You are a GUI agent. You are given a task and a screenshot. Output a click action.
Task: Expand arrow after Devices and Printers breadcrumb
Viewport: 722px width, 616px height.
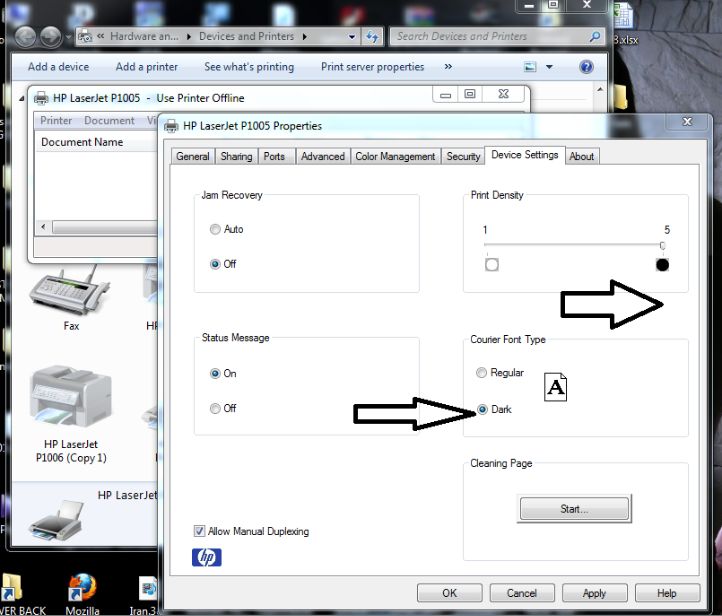pos(304,37)
